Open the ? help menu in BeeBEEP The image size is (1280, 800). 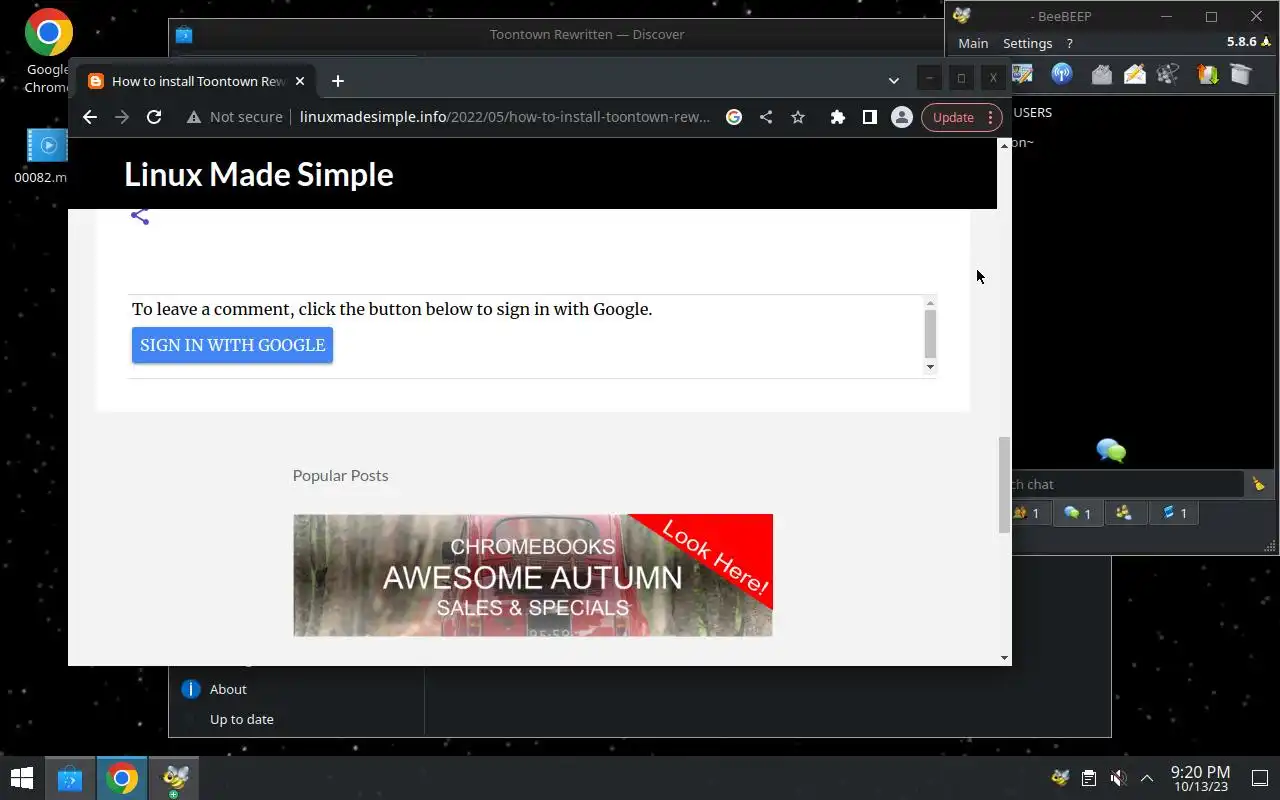click(x=1069, y=43)
